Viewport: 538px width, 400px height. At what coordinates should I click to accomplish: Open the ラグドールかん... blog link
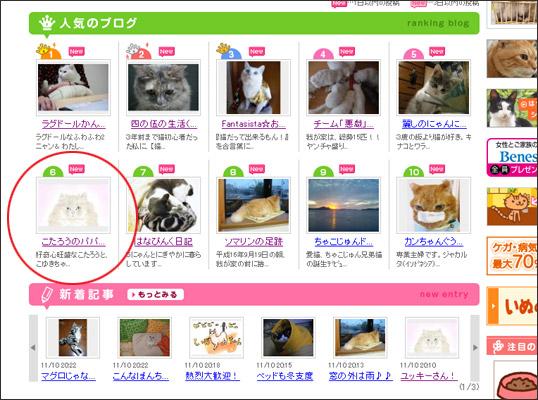pos(73,124)
